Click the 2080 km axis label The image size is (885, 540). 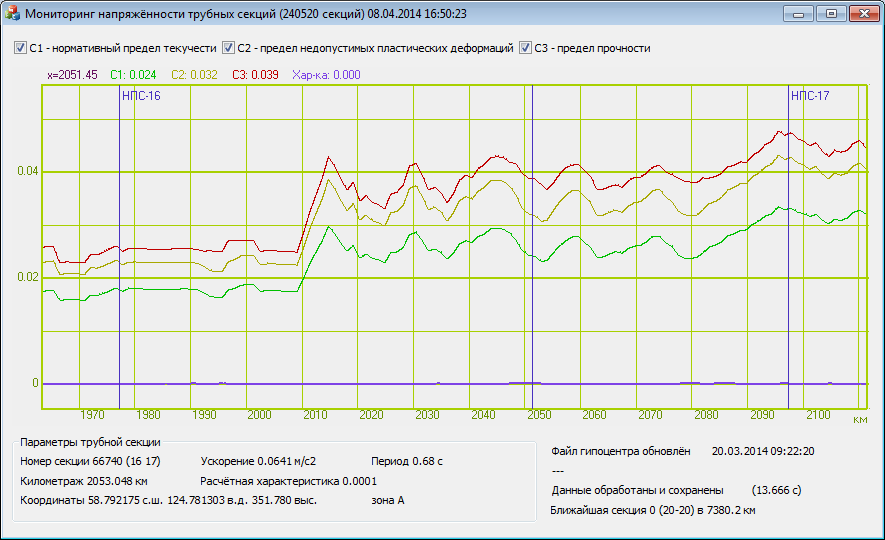coord(706,415)
